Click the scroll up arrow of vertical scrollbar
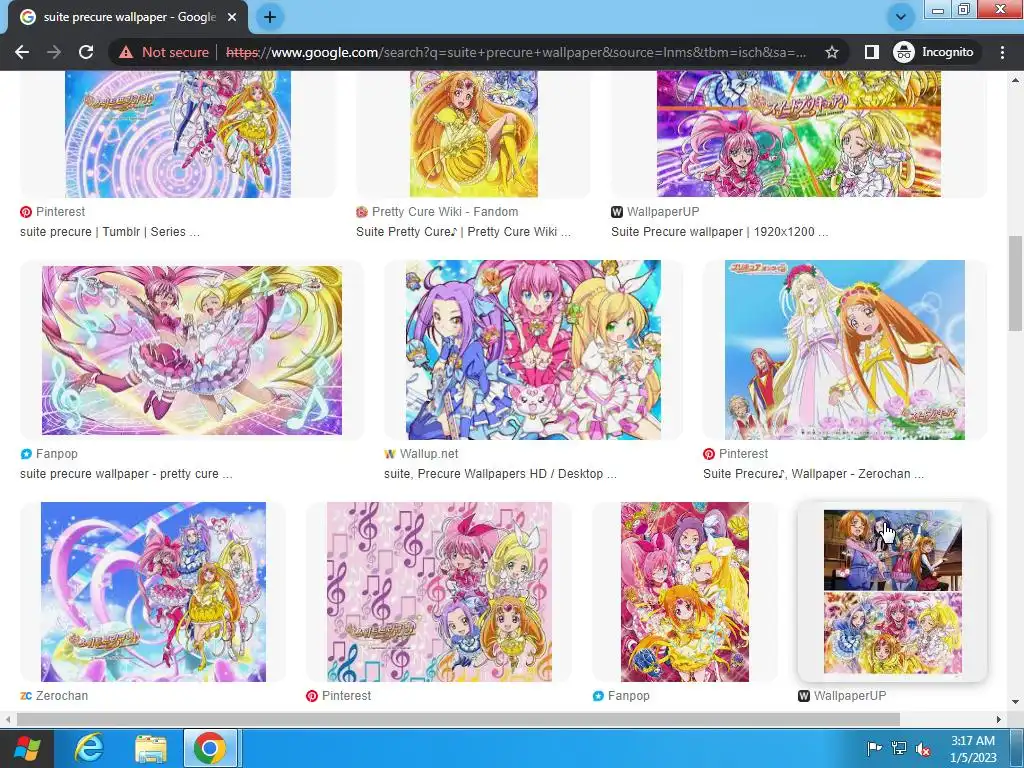The height and width of the screenshot is (768, 1024). click(1015, 80)
